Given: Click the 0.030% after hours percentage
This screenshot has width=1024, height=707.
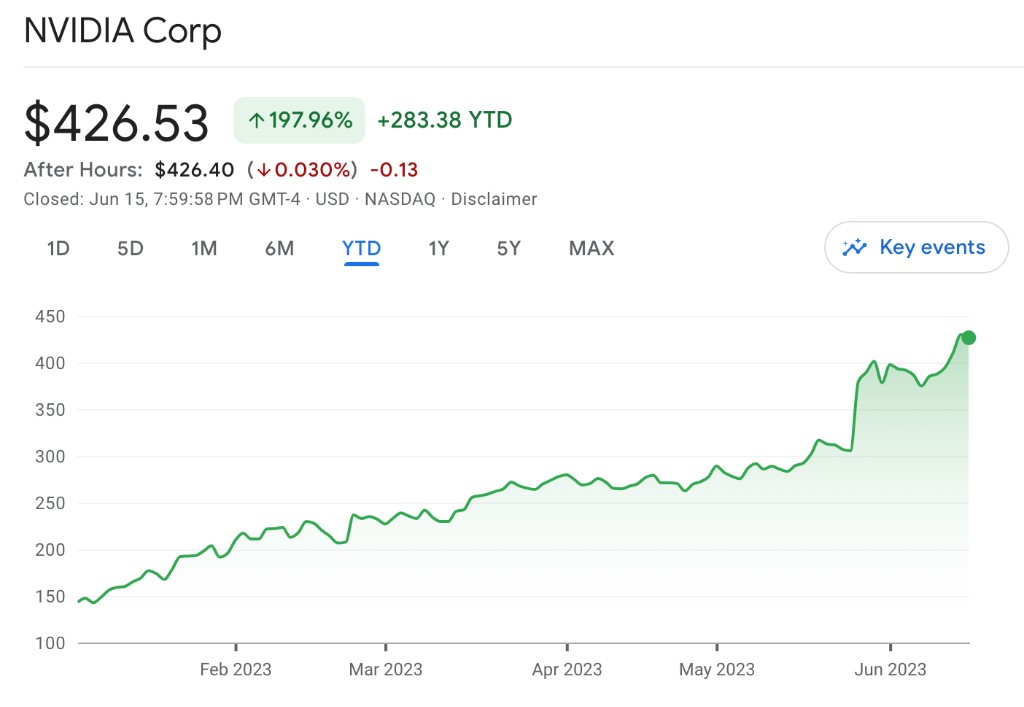Looking at the screenshot, I should (x=313, y=170).
